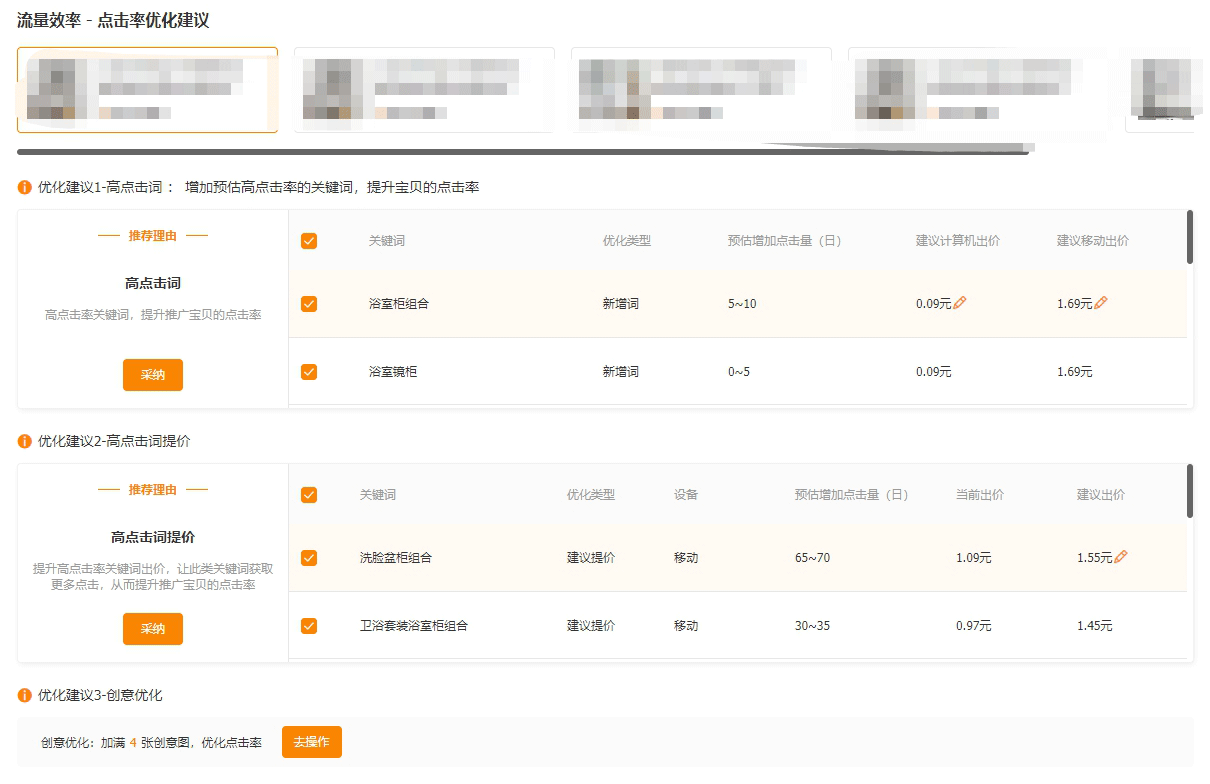The height and width of the screenshot is (784, 1210).
Task: Click 采纳 button under 高点击词
Action: (153, 375)
